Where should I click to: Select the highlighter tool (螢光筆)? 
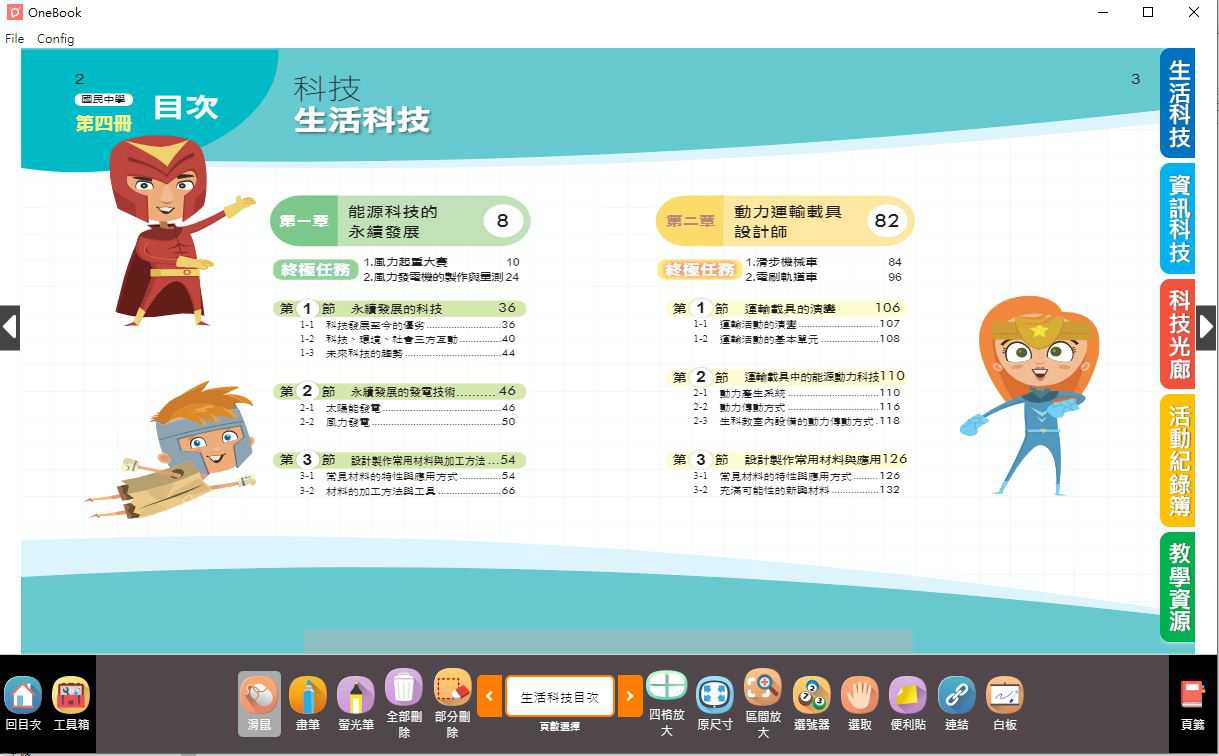(x=355, y=704)
